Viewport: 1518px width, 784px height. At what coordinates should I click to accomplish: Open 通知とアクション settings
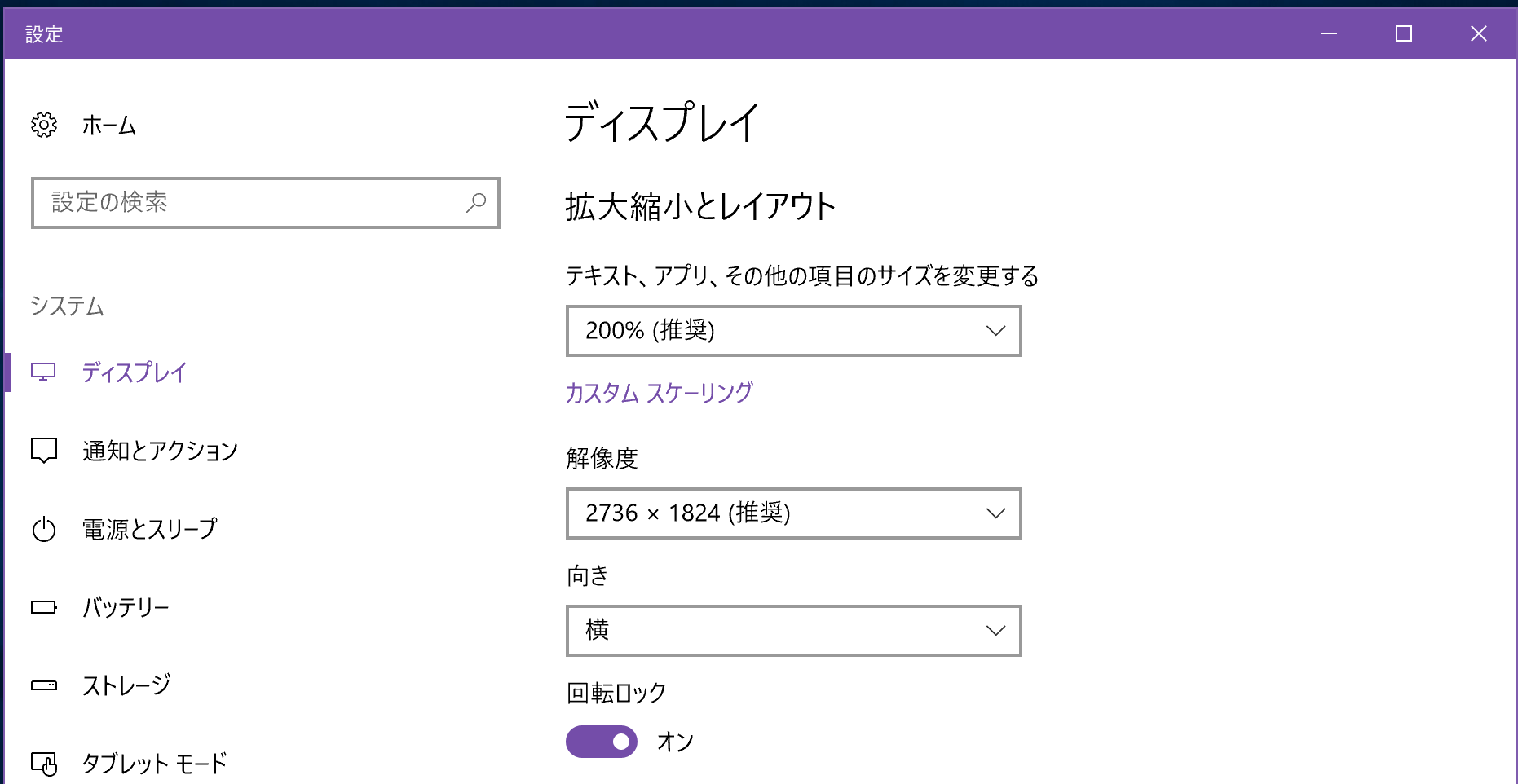pos(160,451)
